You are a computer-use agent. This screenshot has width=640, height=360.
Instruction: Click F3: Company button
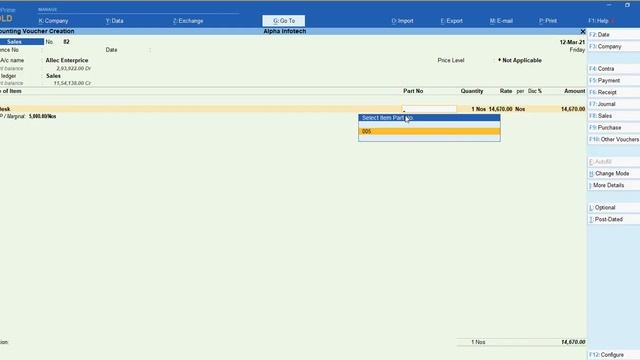point(613,47)
